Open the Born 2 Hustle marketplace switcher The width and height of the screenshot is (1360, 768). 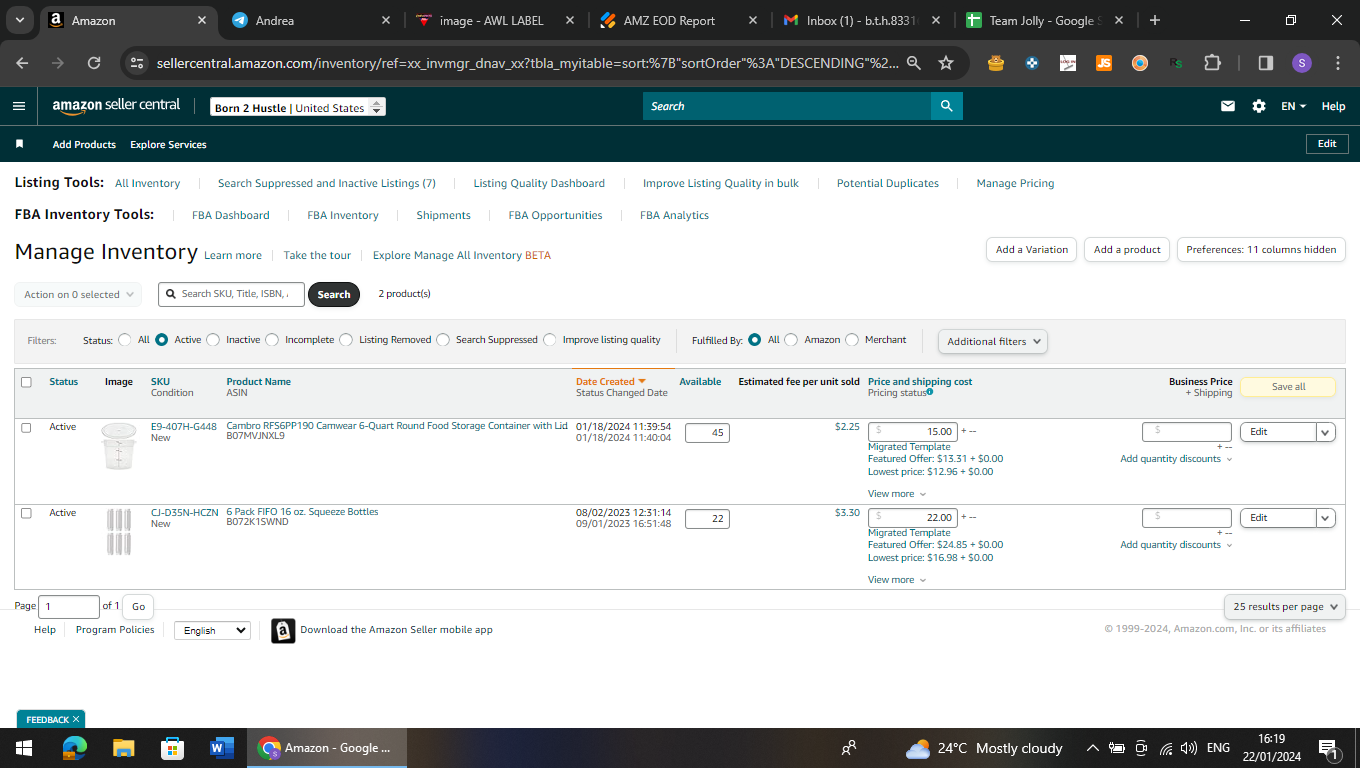(x=298, y=107)
